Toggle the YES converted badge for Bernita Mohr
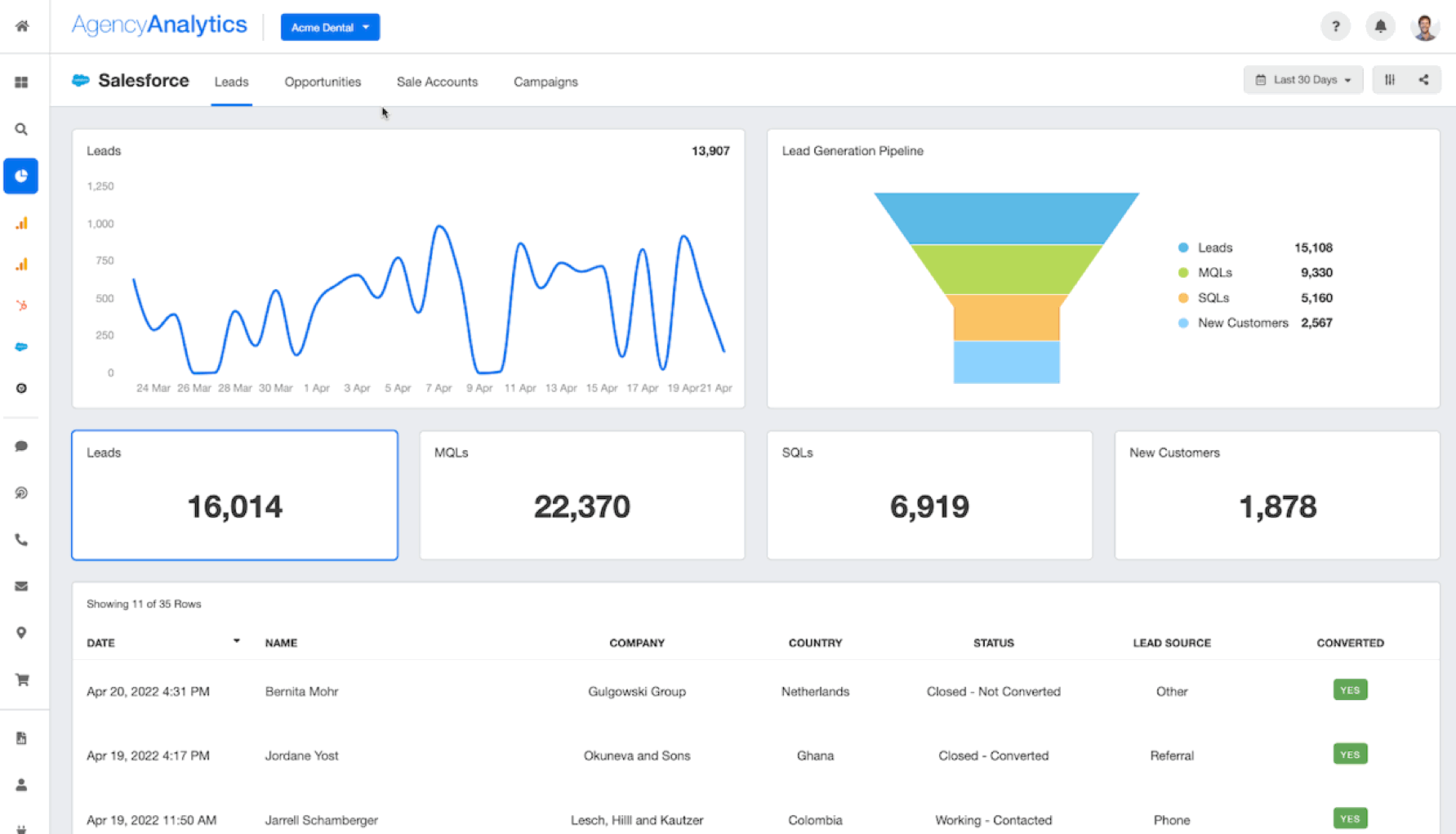1456x834 pixels. coord(1350,689)
